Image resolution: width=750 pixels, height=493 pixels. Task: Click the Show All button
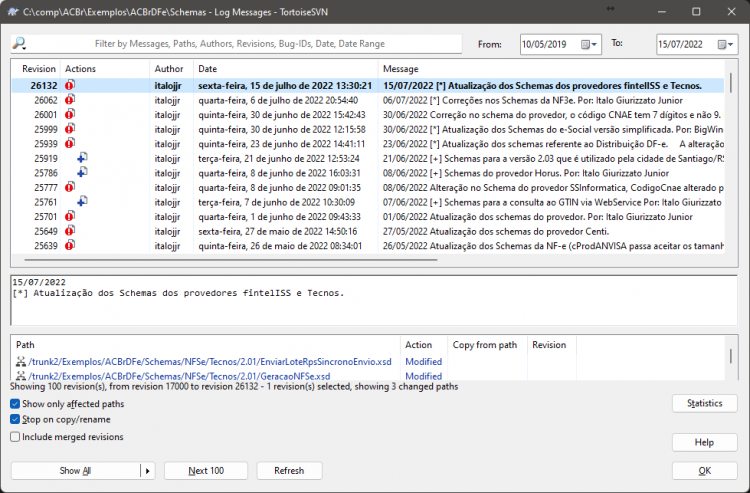[75, 471]
